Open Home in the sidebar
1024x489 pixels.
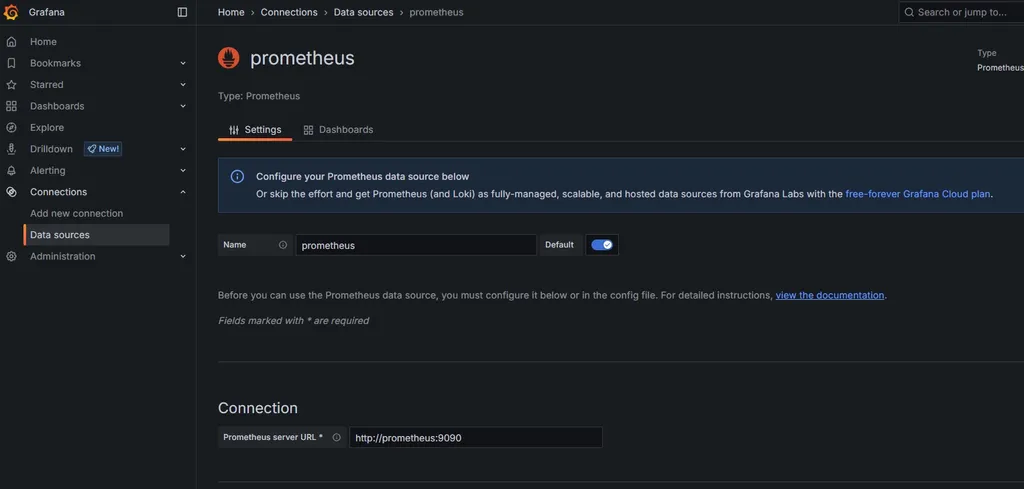43,42
